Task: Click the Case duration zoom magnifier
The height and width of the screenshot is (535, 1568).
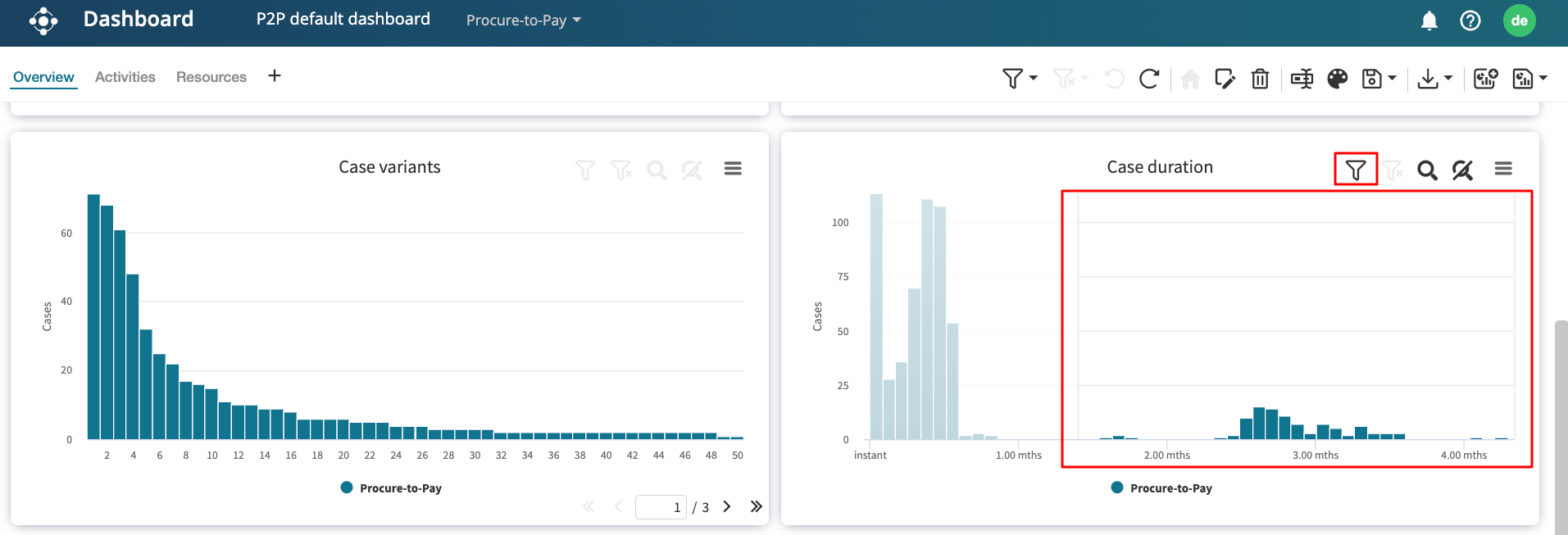Action: click(x=1427, y=170)
